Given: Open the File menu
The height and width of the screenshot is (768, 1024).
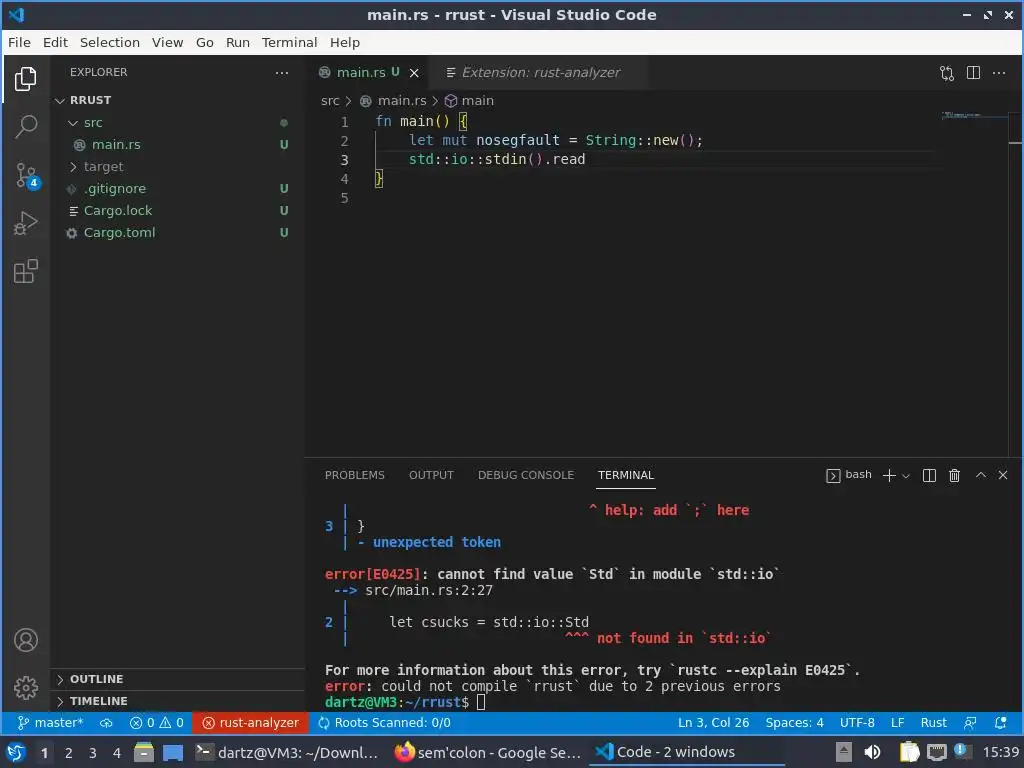Looking at the screenshot, I should coord(19,42).
